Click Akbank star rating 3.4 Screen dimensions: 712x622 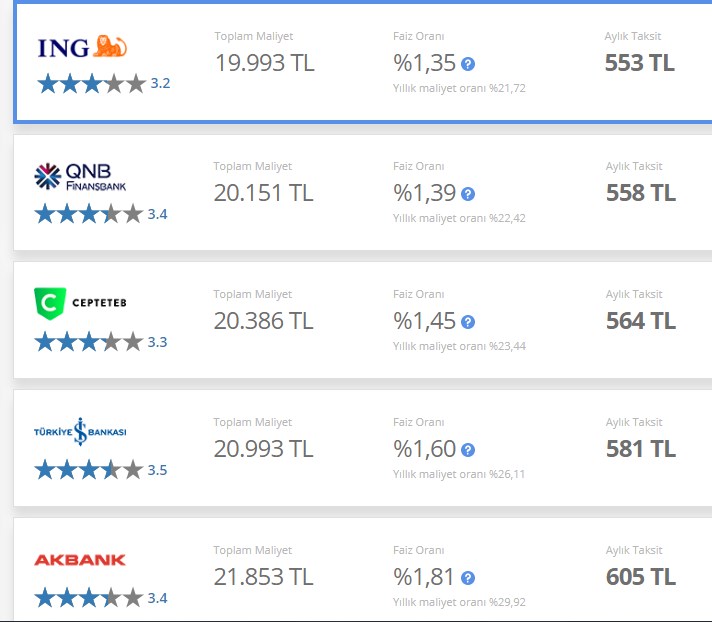tap(101, 598)
